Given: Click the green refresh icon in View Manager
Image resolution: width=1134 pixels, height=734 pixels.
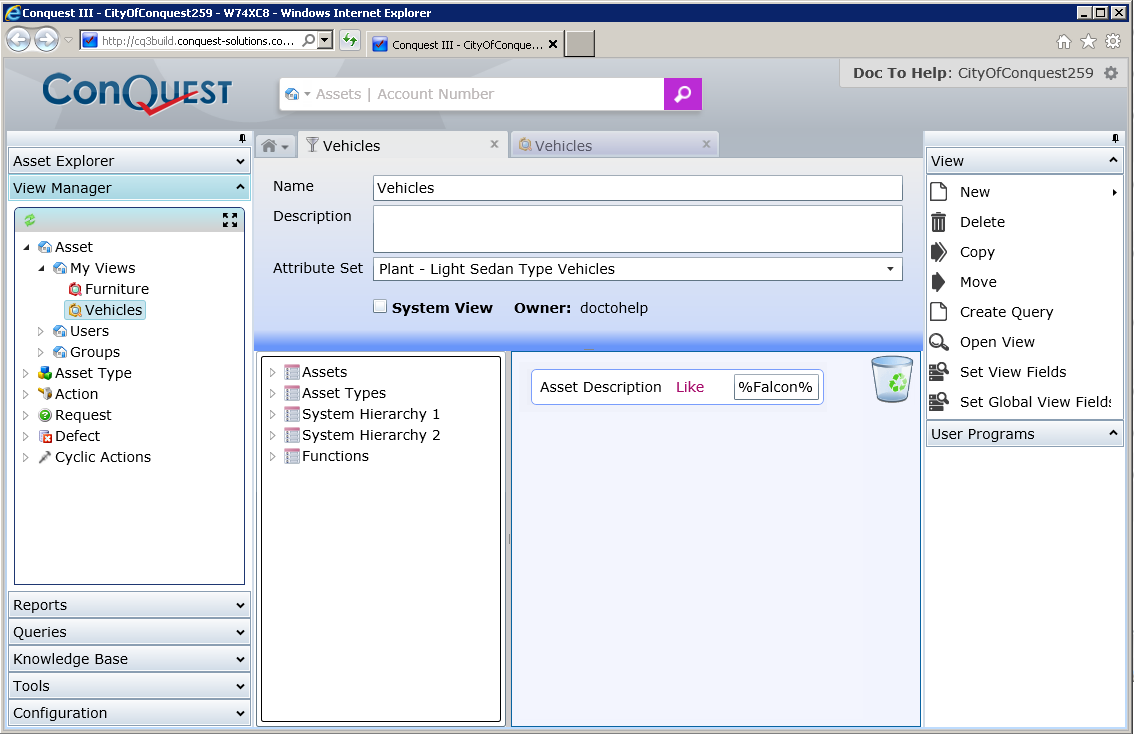Looking at the screenshot, I should coord(30,220).
